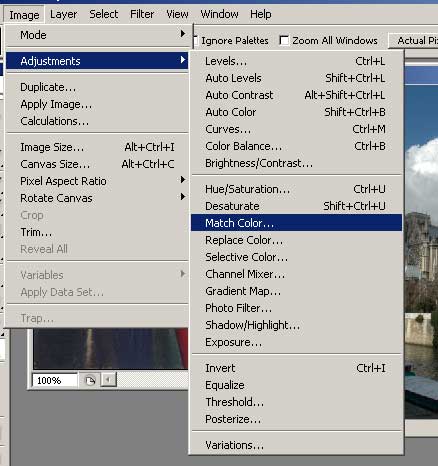Apply Auto Contrast adjustment
Screen dimensions: 438x466
pos(296,95)
